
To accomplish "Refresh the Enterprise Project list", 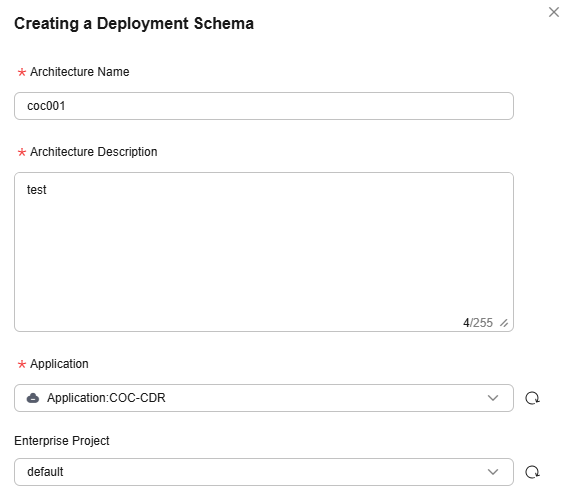I will (532, 472).
